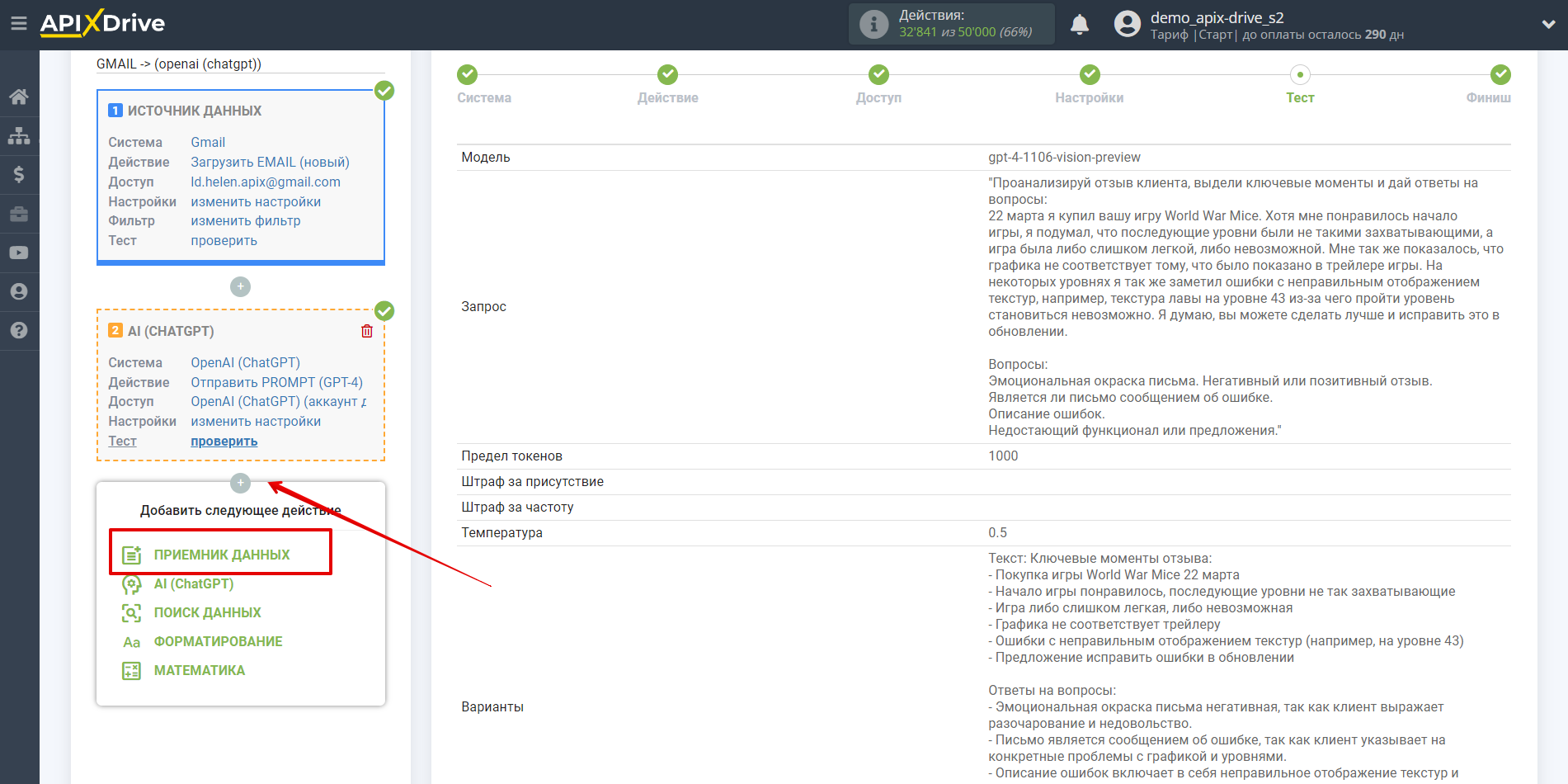Screen dimensions: 1568x784
Task: Click Отправить PROMPT (GPT-4) link
Action: point(277,382)
